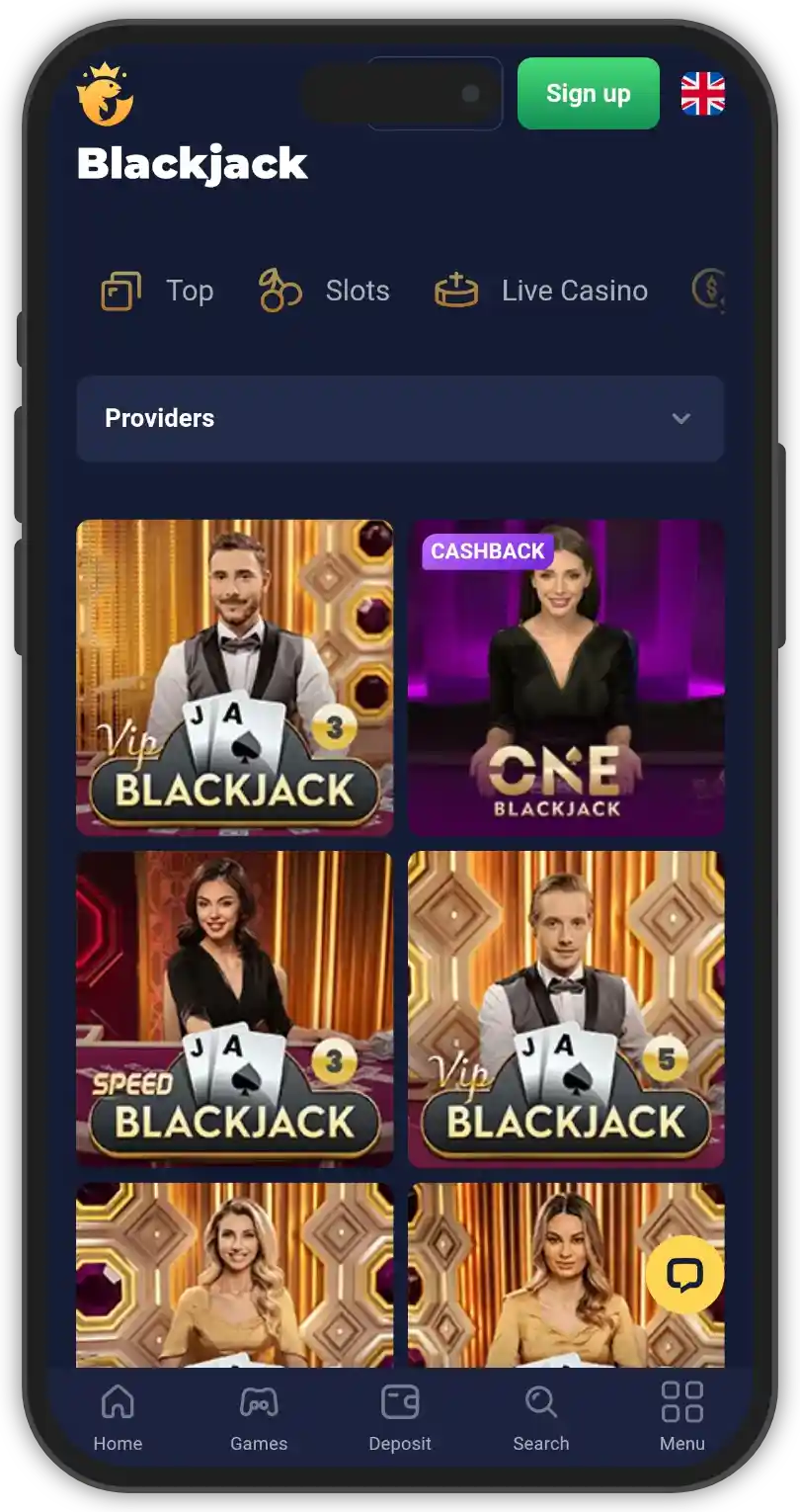Screen dimensions: 800x1512
Task: Switch to the Live Casino tab
Action: tap(541, 291)
